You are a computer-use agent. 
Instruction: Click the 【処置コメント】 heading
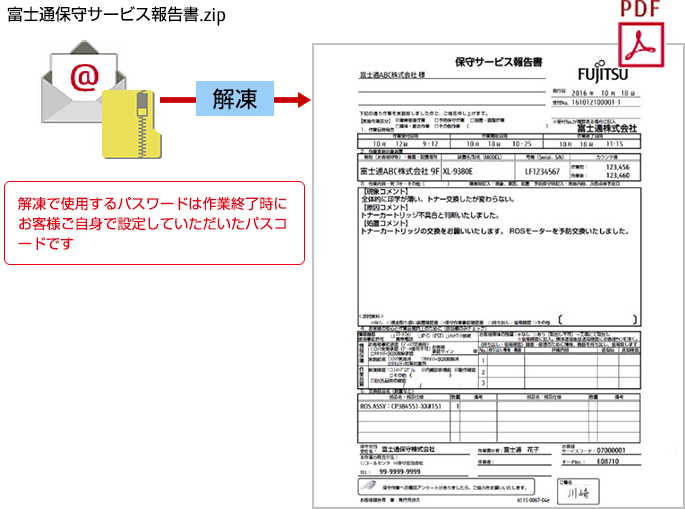(x=385, y=223)
